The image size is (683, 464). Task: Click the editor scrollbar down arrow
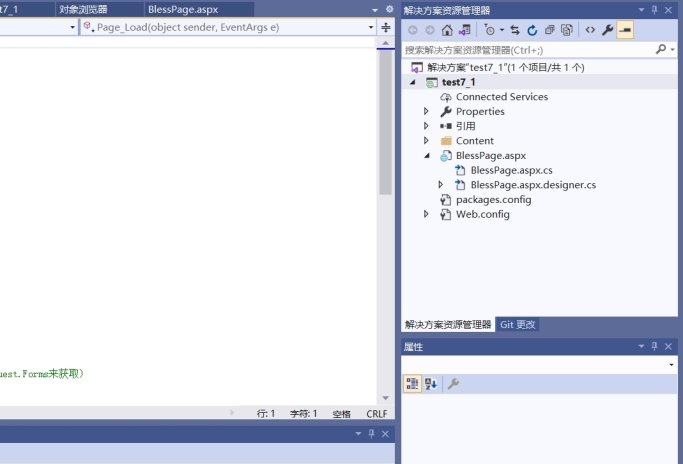[x=385, y=398]
